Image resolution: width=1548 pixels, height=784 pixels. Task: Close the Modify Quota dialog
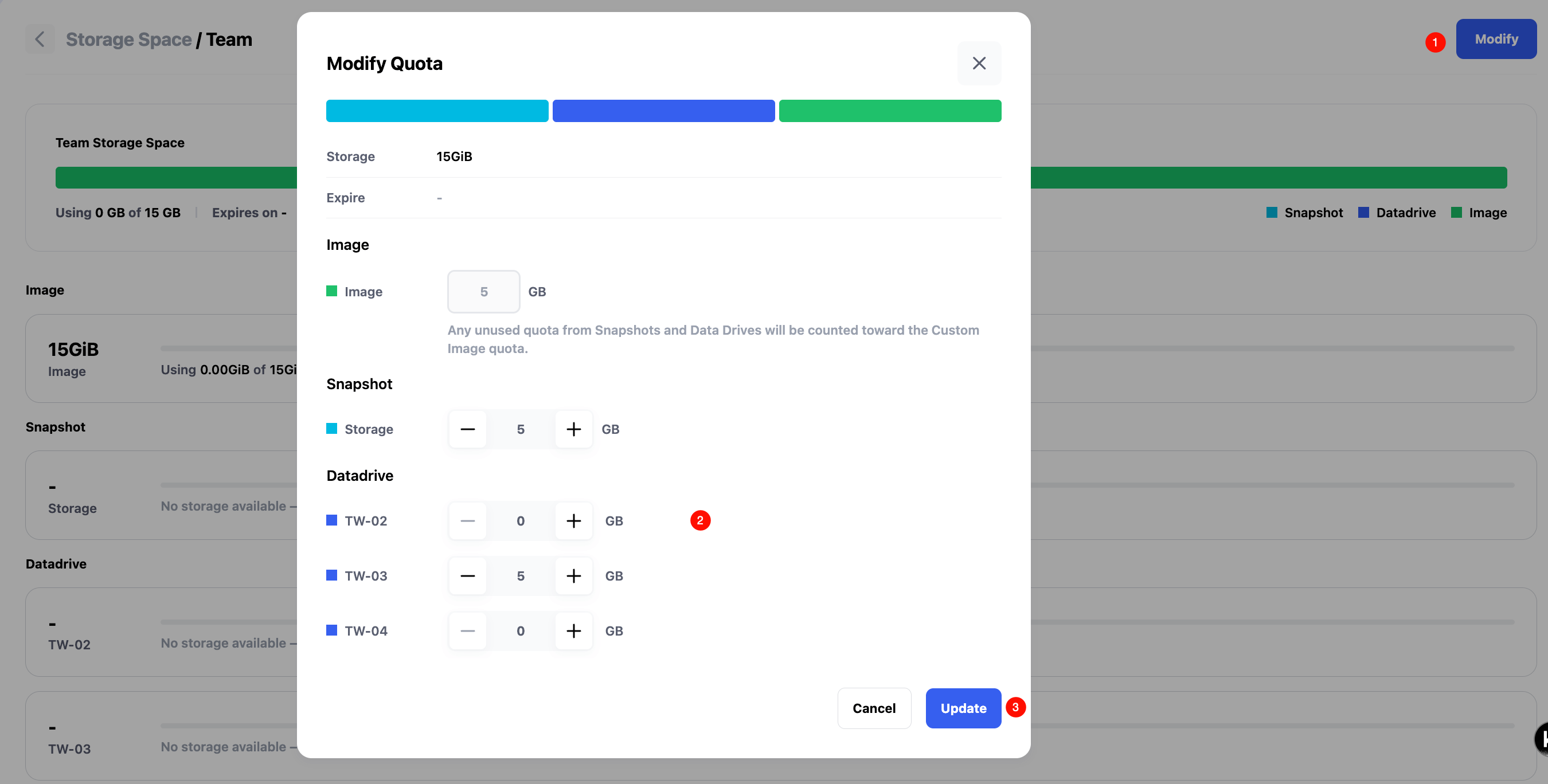point(978,63)
